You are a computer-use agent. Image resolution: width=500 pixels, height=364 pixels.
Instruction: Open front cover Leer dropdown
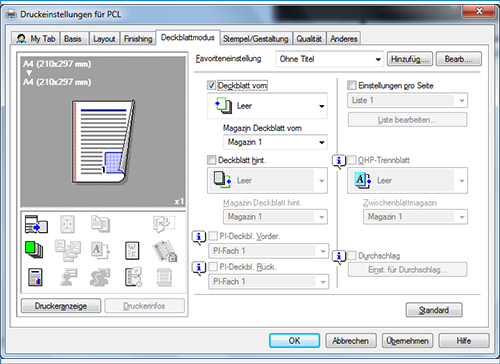(267, 106)
